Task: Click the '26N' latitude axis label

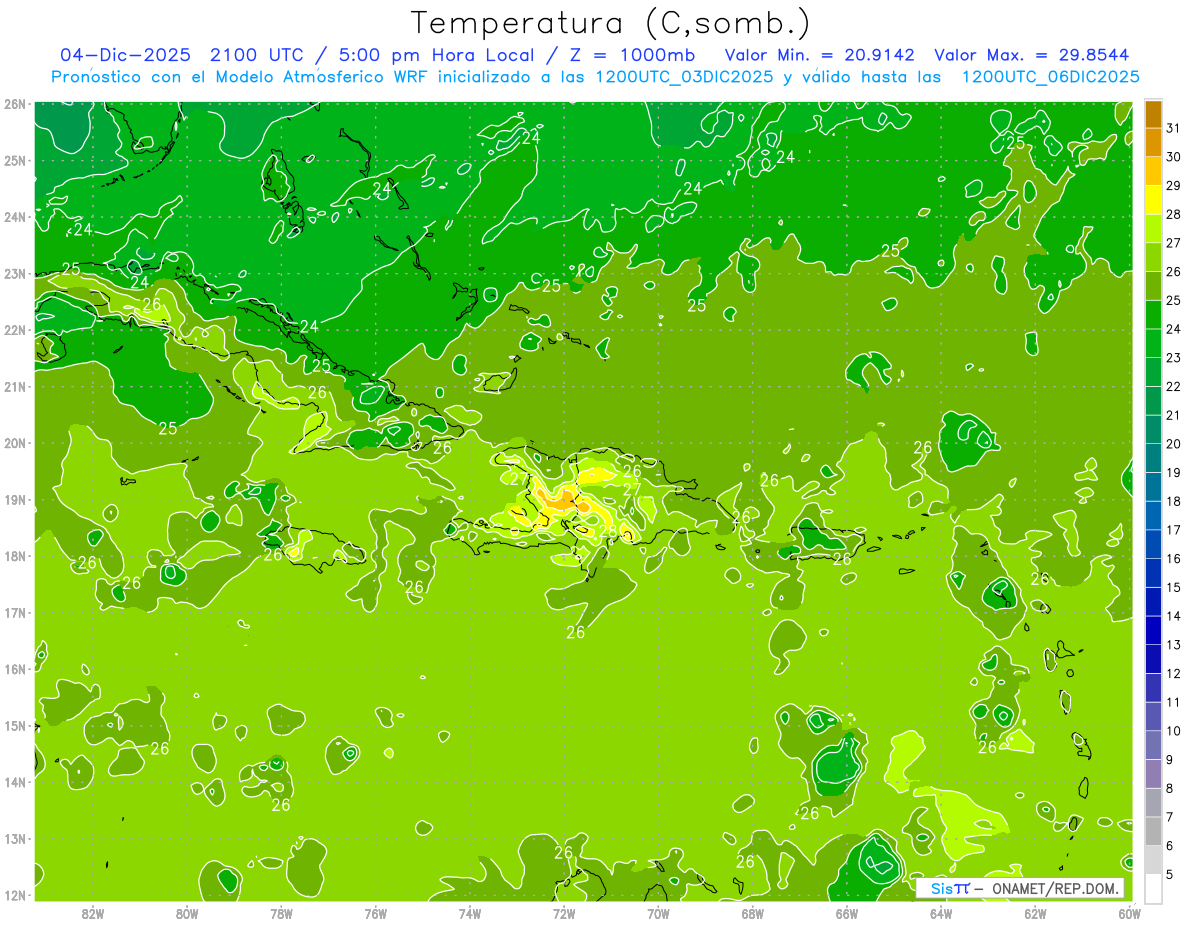Action: pyautogui.click(x=14, y=104)
